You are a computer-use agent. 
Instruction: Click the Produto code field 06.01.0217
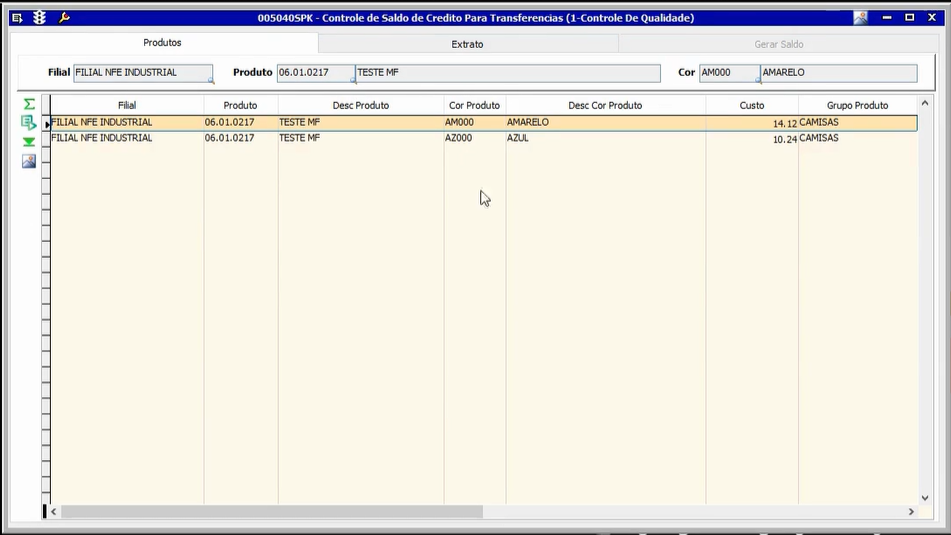tap(316, 73)
